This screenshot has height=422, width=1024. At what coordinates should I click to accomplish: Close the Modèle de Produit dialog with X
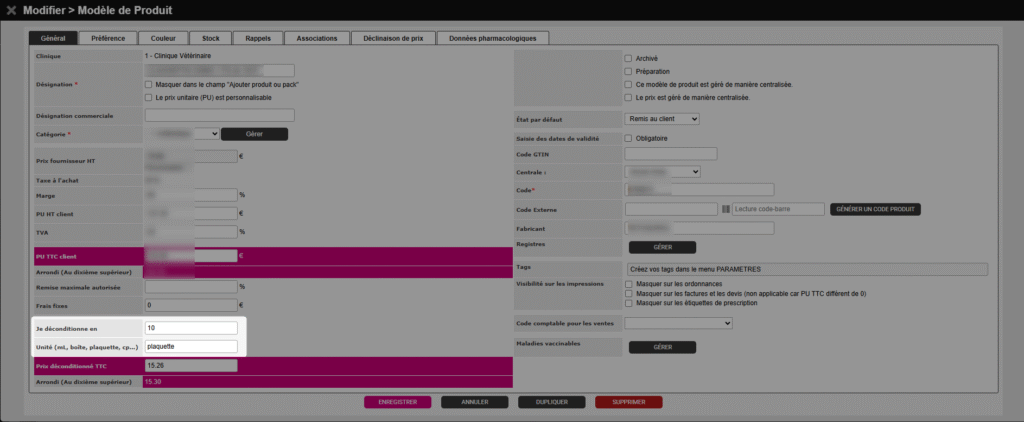pos(11,10)
